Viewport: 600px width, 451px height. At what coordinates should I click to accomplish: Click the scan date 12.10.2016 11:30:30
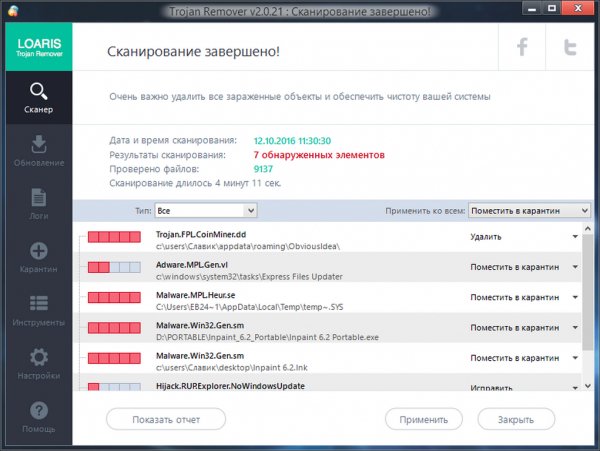(x=292, y=140)
